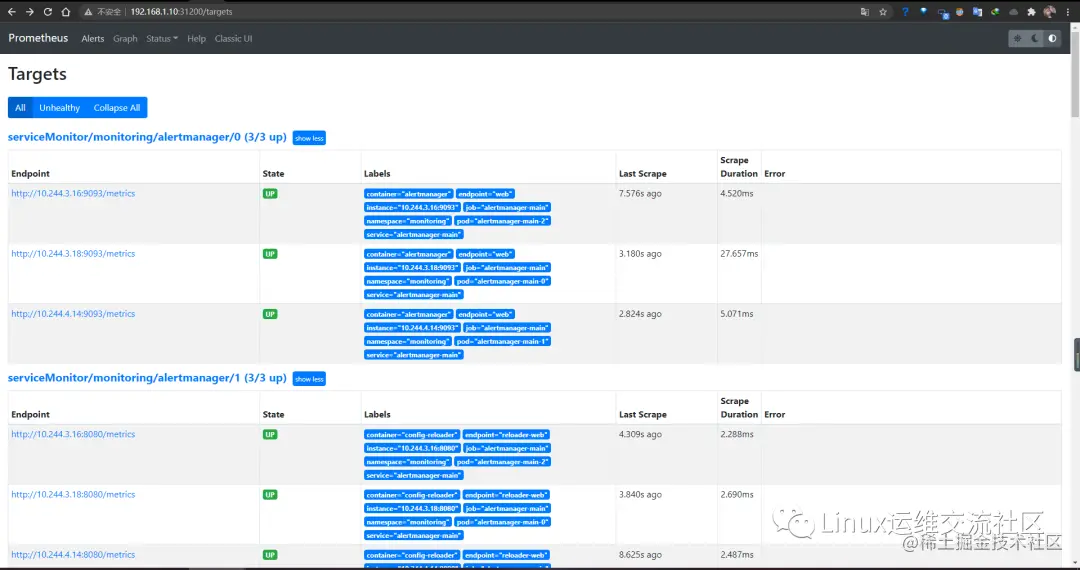Open the green globe extension icon

tap(995, 12)
